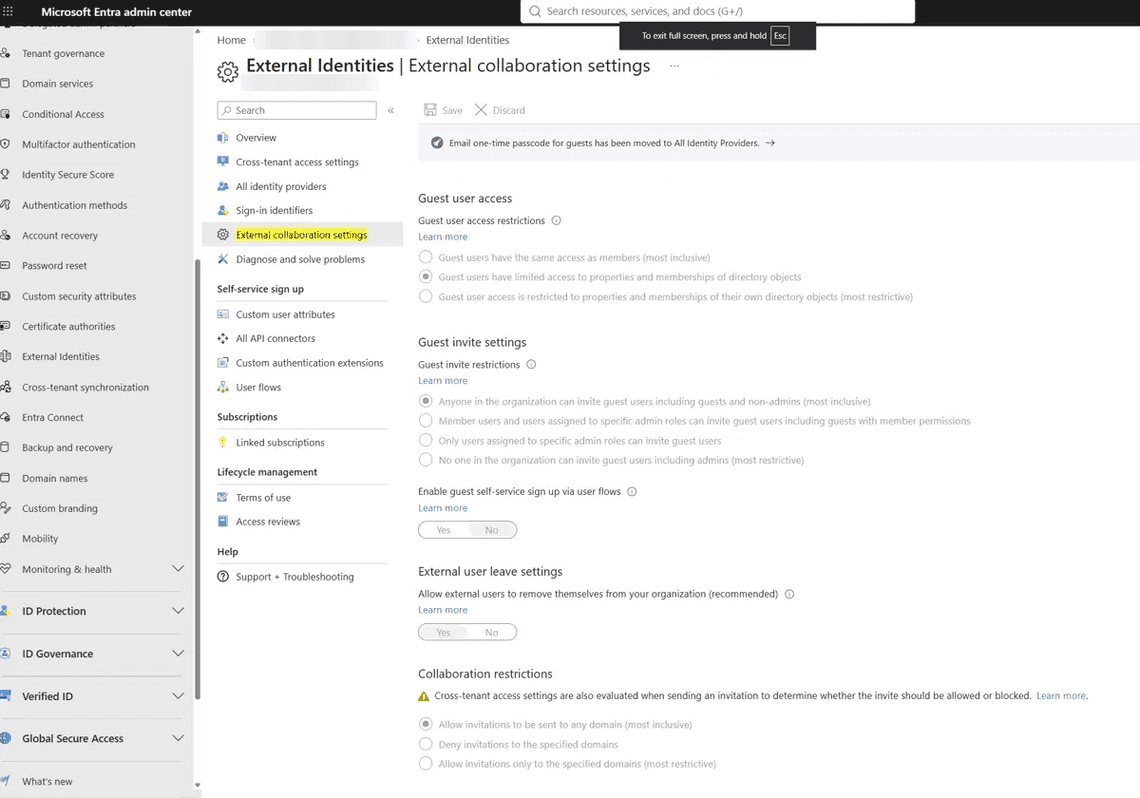Select Member users and specific admin roles option

(x=426, y=421)
